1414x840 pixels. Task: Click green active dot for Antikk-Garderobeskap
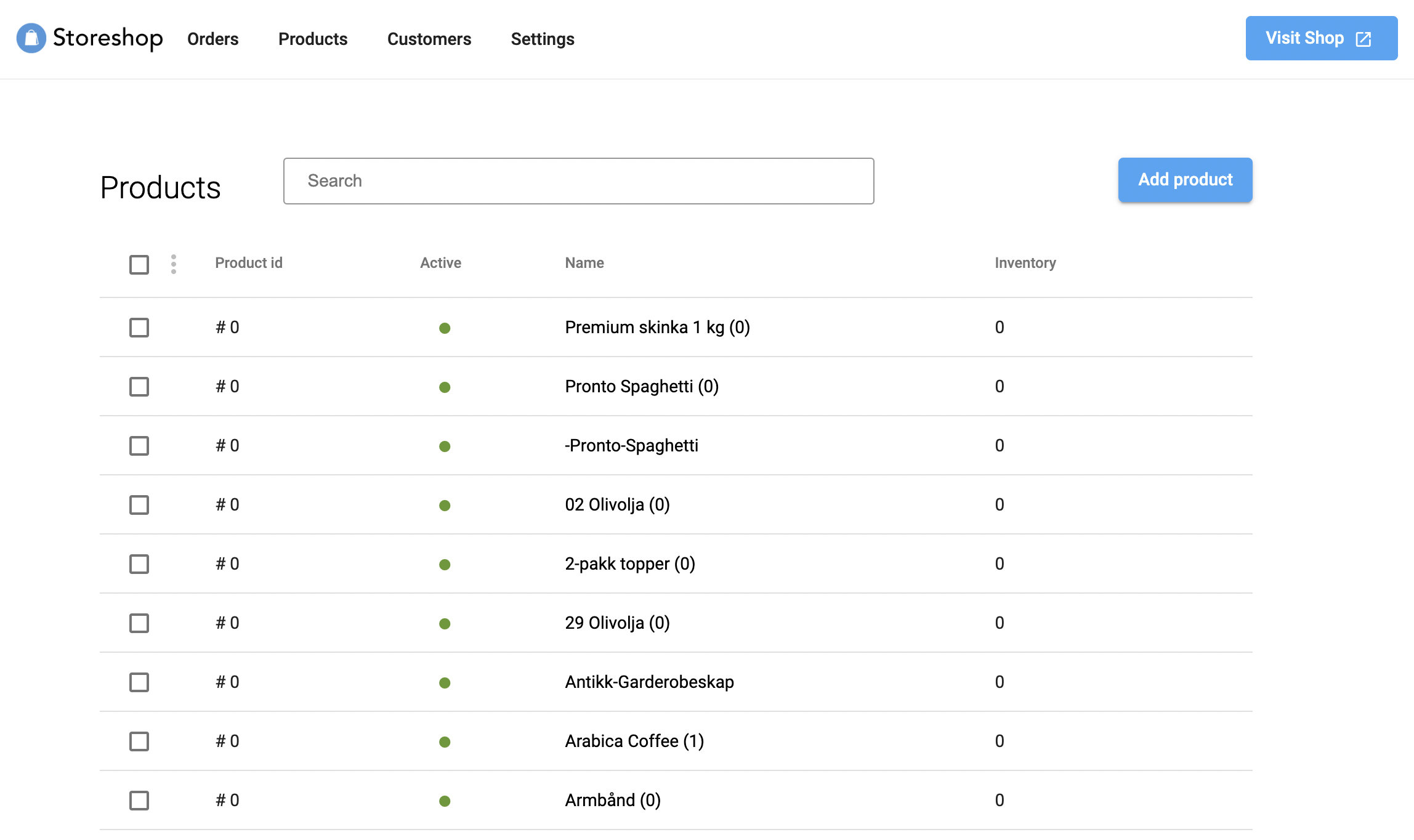[x=445, y=683]
